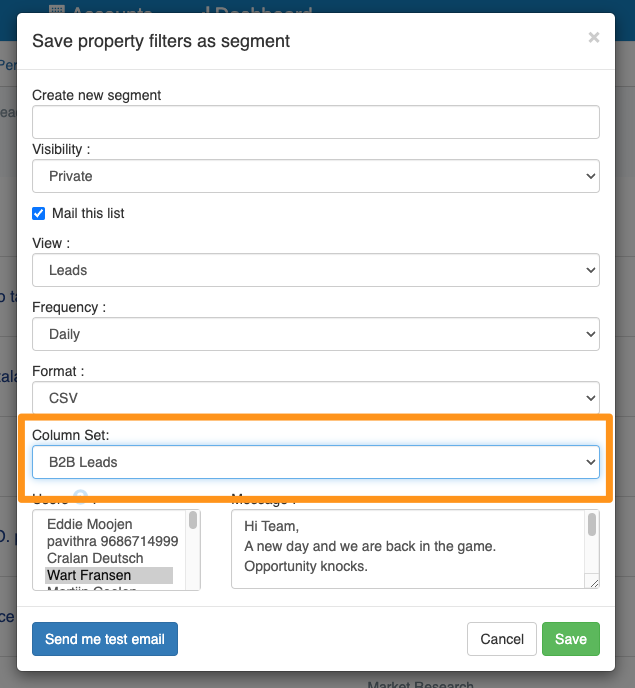Click the Format dropdown chevron arrow

point(591,398)
